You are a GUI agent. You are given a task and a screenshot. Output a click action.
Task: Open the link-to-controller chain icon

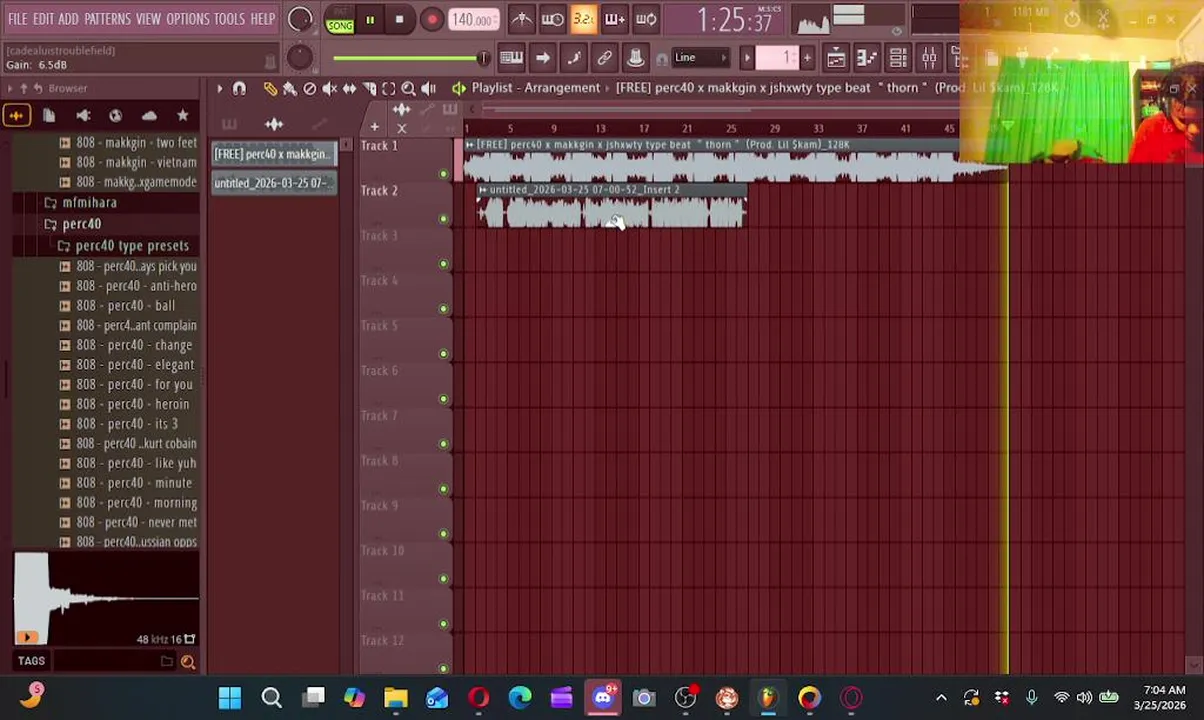click(x=605, y=58)
